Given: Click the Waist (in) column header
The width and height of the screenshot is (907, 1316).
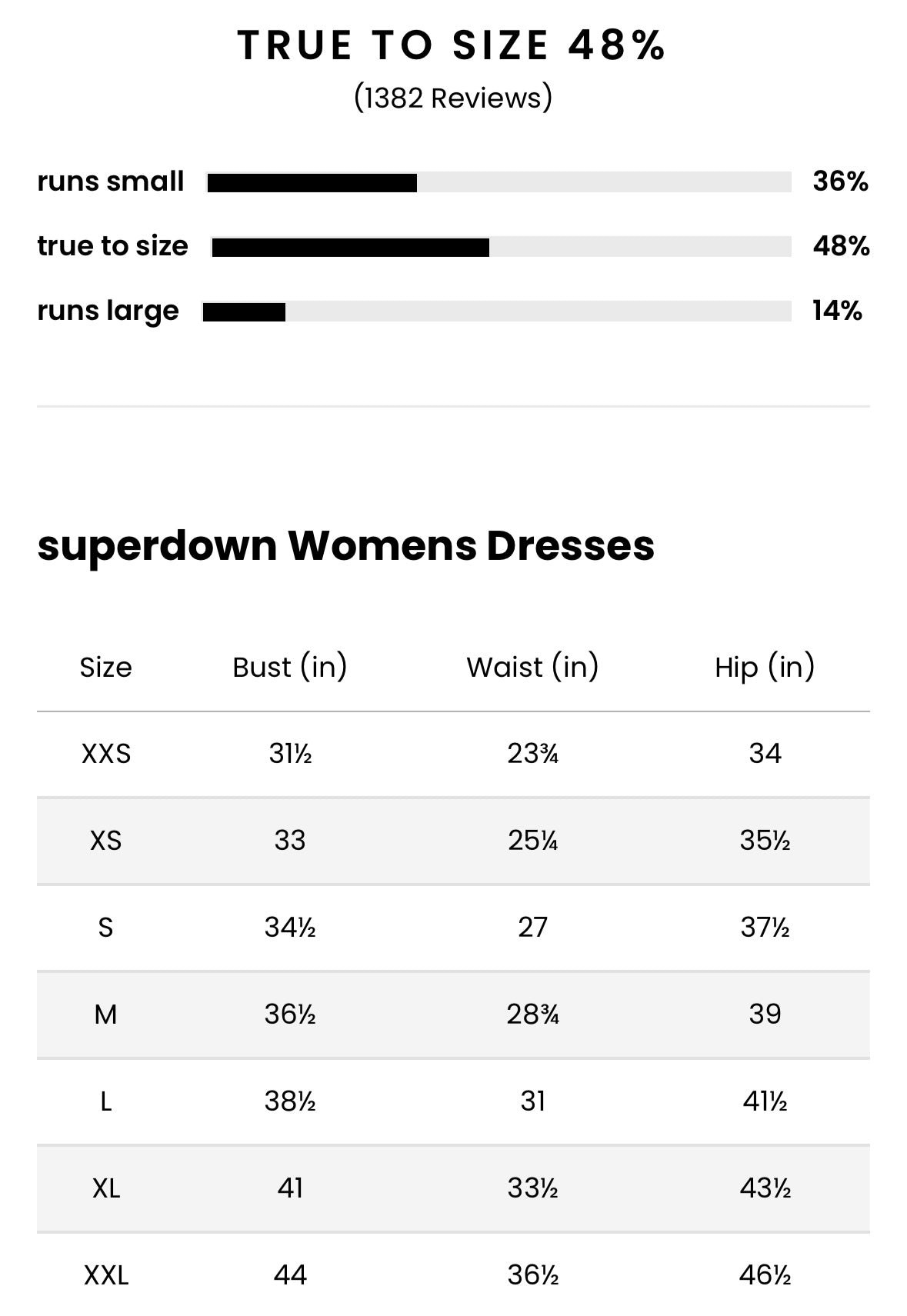Looking at the screenshot, I should click(x=532, y=667).
